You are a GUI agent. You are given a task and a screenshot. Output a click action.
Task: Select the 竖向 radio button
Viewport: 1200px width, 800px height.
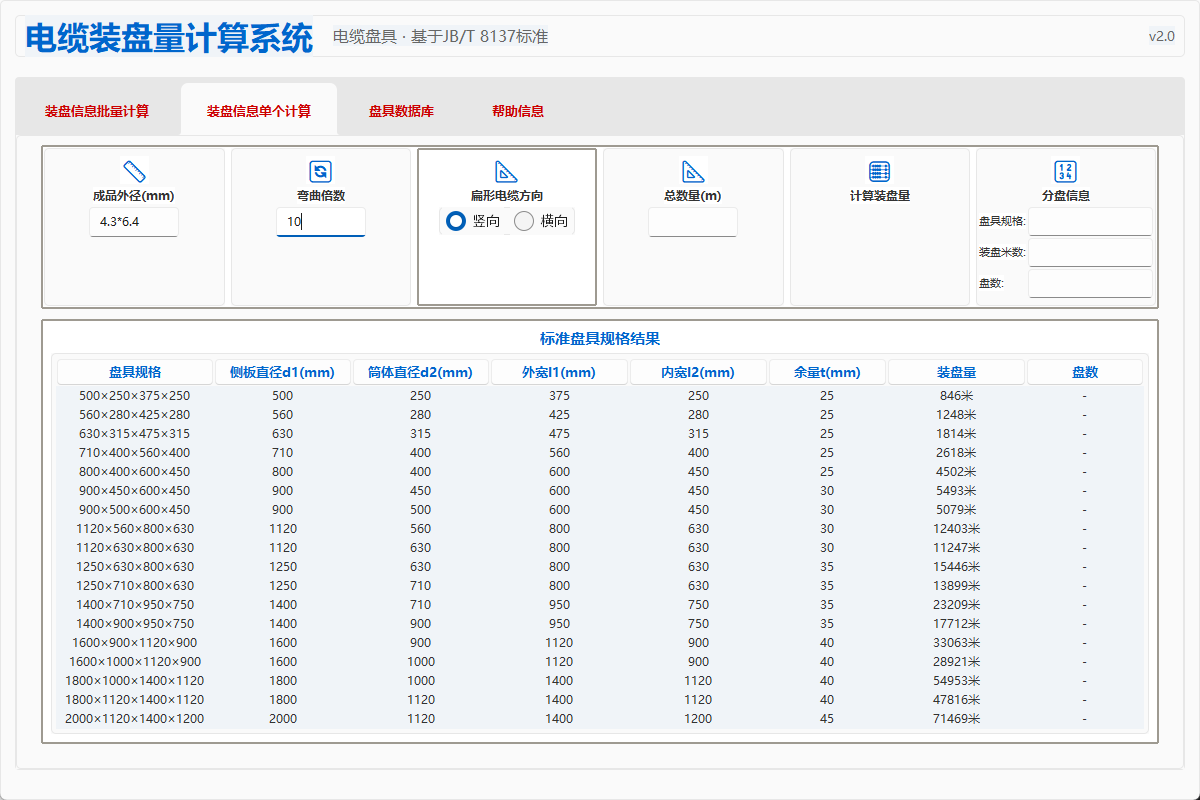[456, 221]
